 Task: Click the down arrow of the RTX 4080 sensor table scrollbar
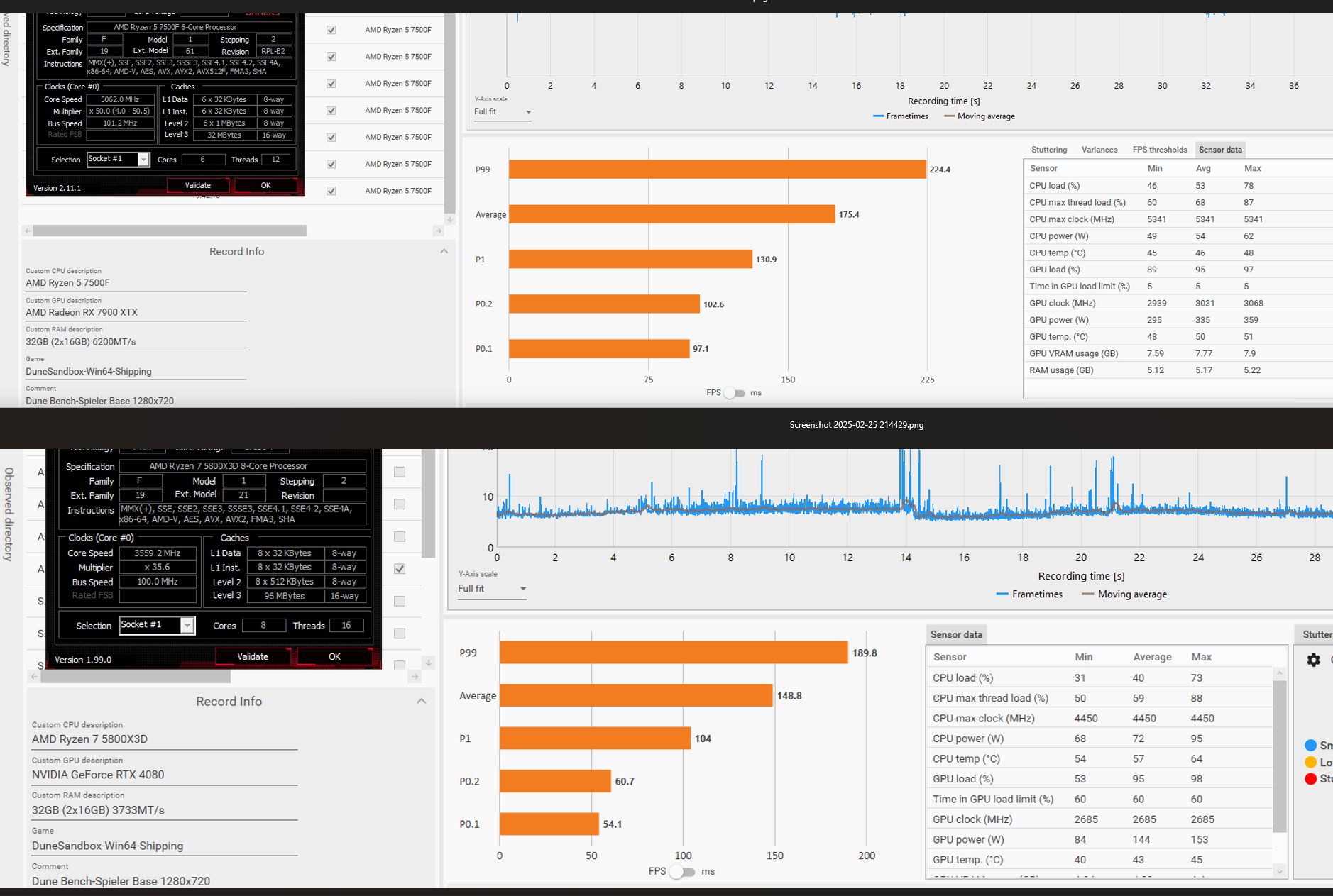[x=1280, y=872]
